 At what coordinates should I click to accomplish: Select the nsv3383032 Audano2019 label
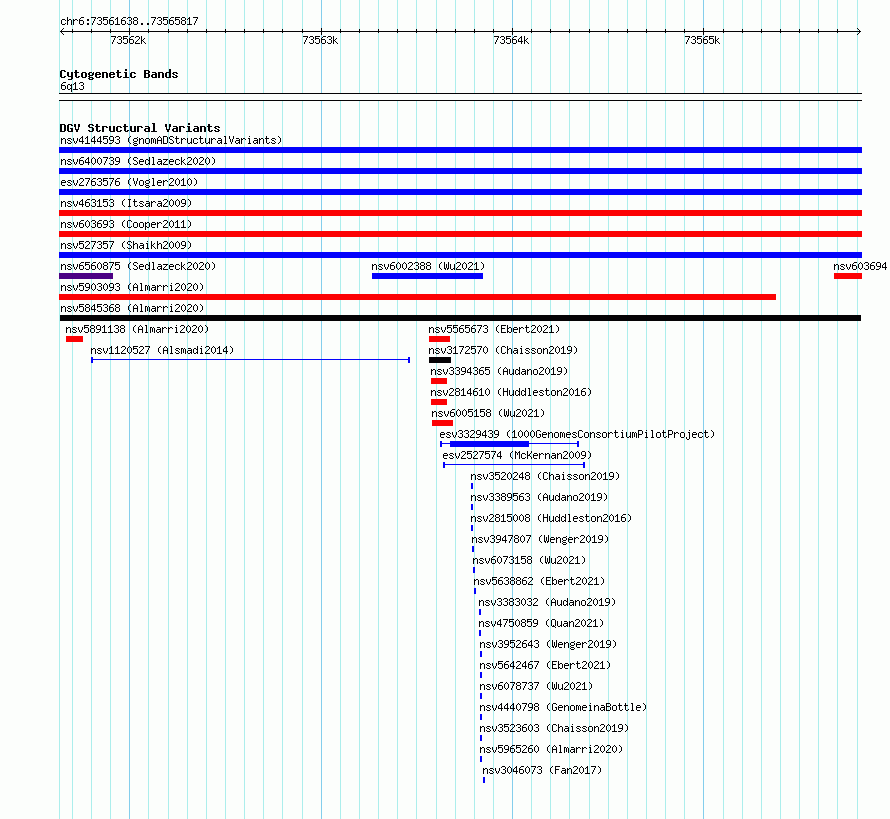tap(547, 602)
